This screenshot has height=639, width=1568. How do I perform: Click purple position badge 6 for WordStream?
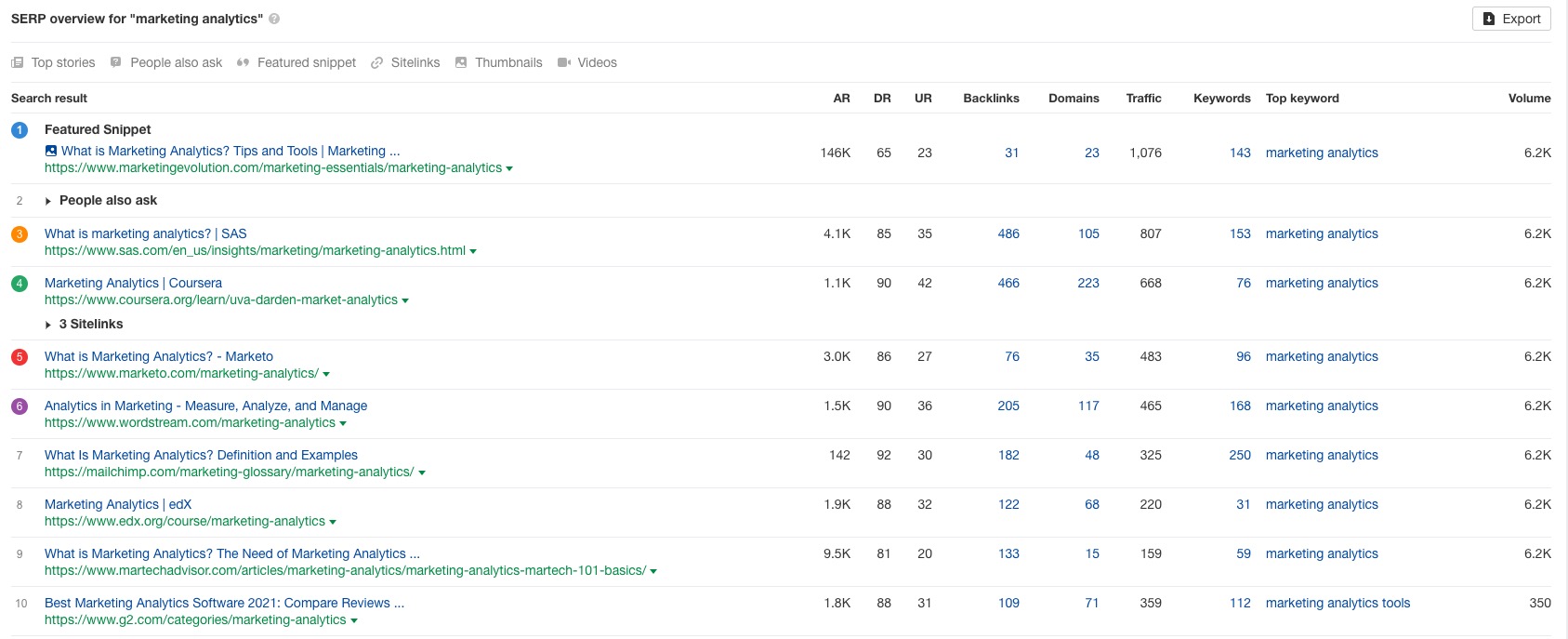20,406
